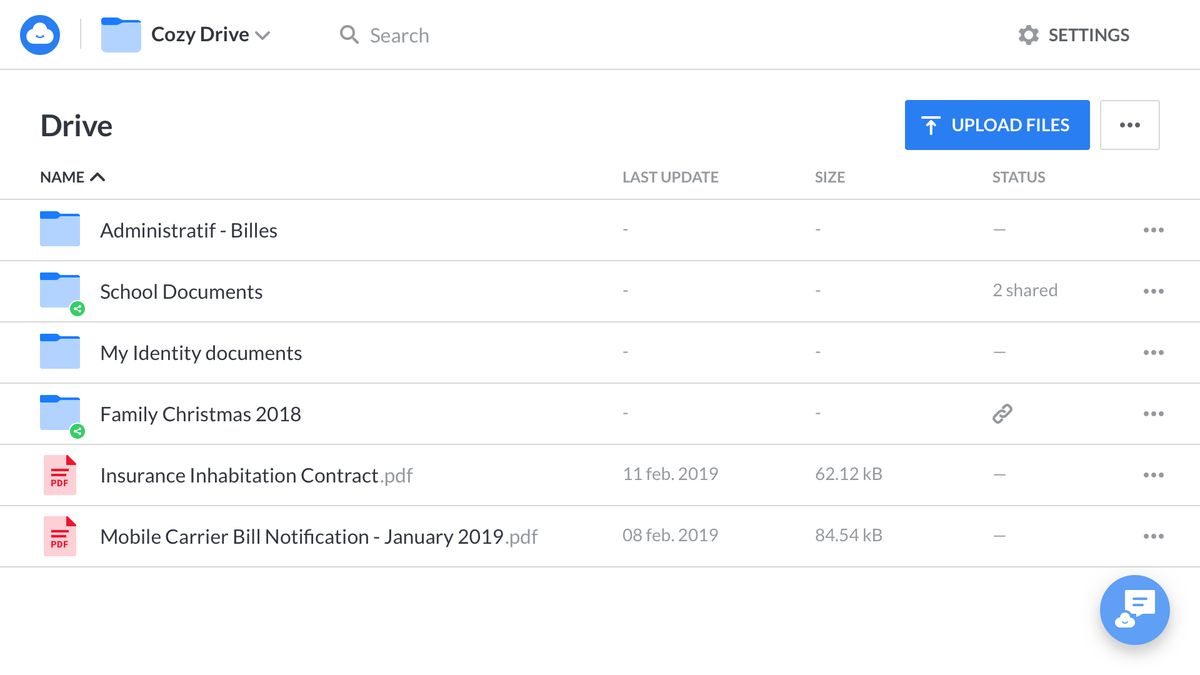
Task: Click the shared badge on School Documents folder
Action: point(77,308)
